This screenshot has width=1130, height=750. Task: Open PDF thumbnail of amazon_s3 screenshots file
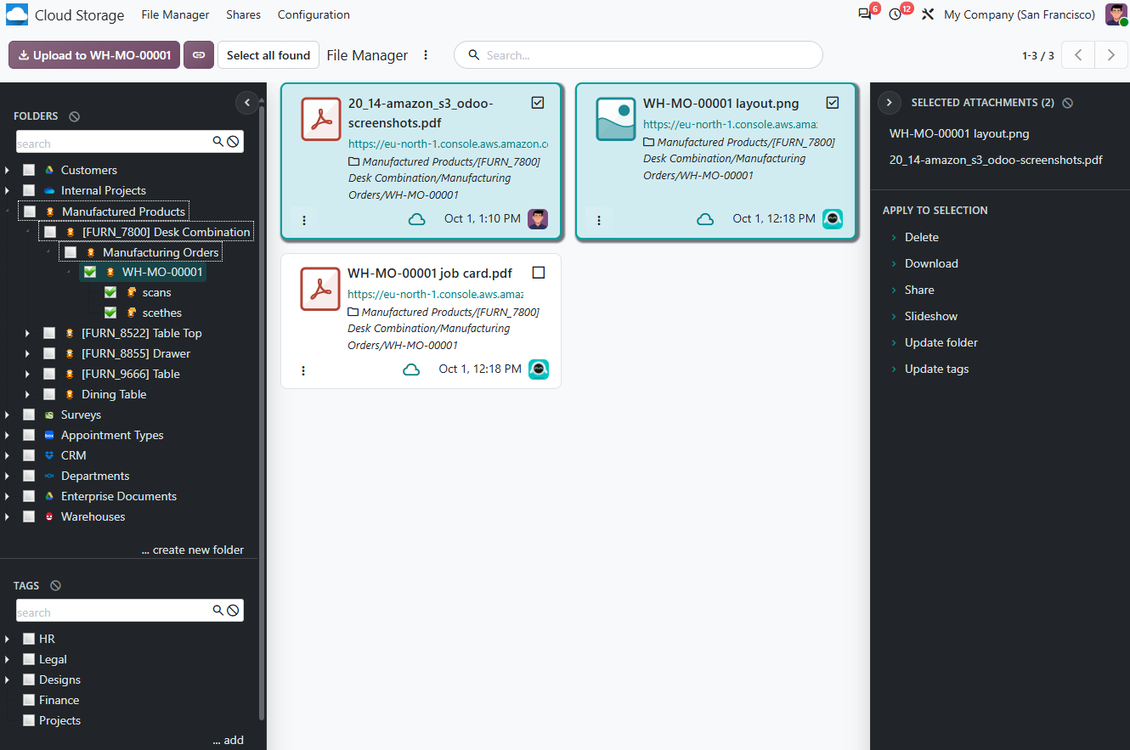[x=321, y=118]
